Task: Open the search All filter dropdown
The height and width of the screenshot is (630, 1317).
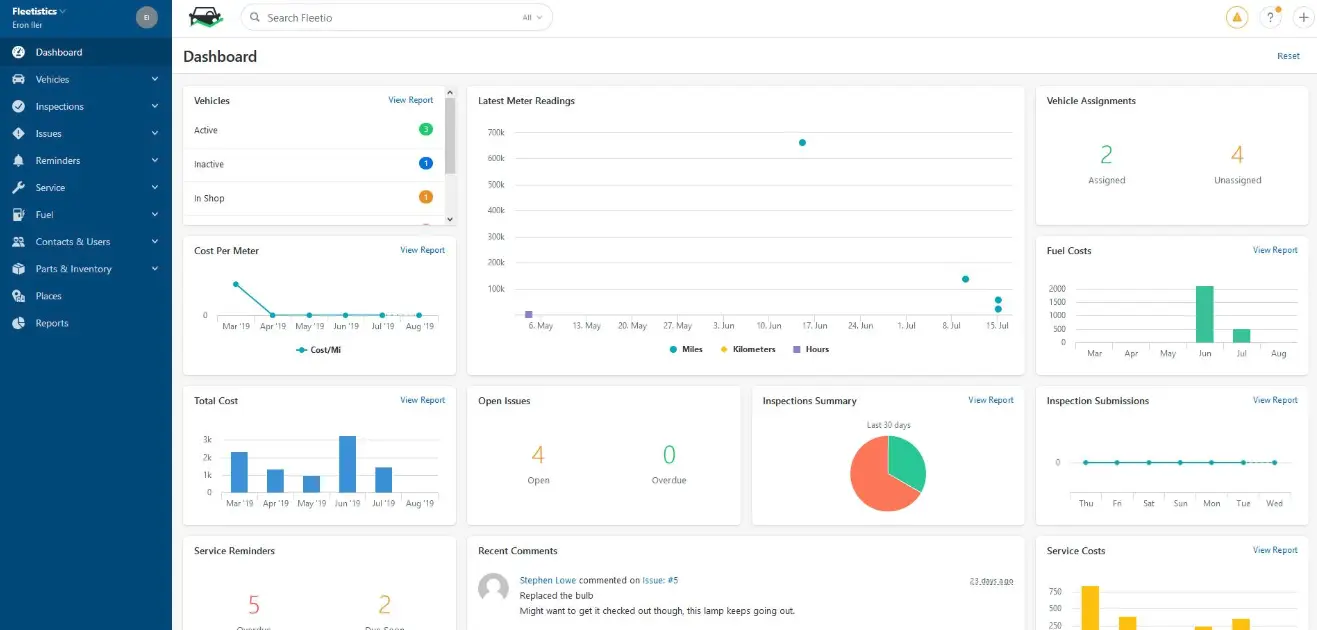Action: [x=533, y=17]
